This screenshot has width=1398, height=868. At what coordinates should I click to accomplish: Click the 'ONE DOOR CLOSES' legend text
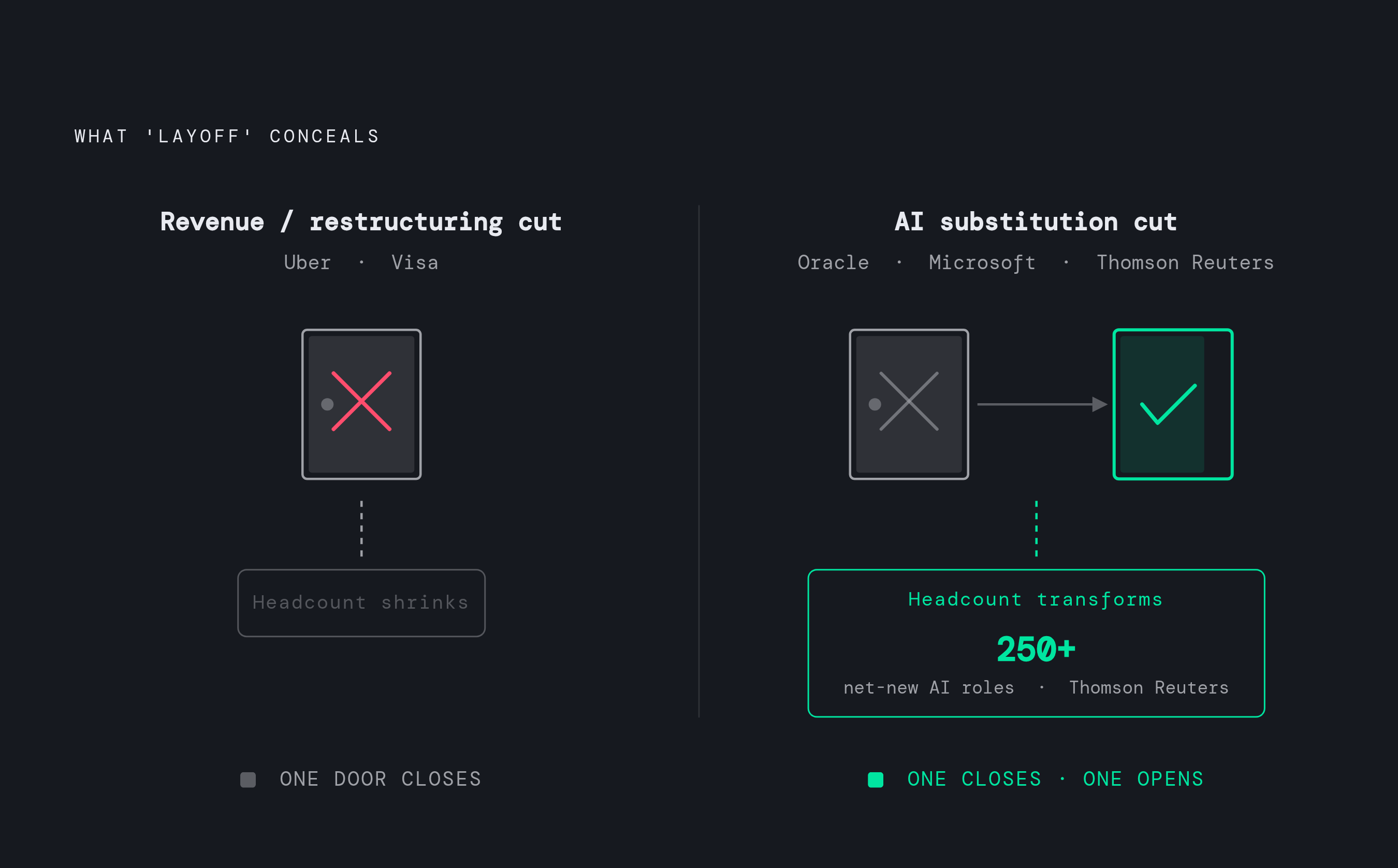[381, 779]
